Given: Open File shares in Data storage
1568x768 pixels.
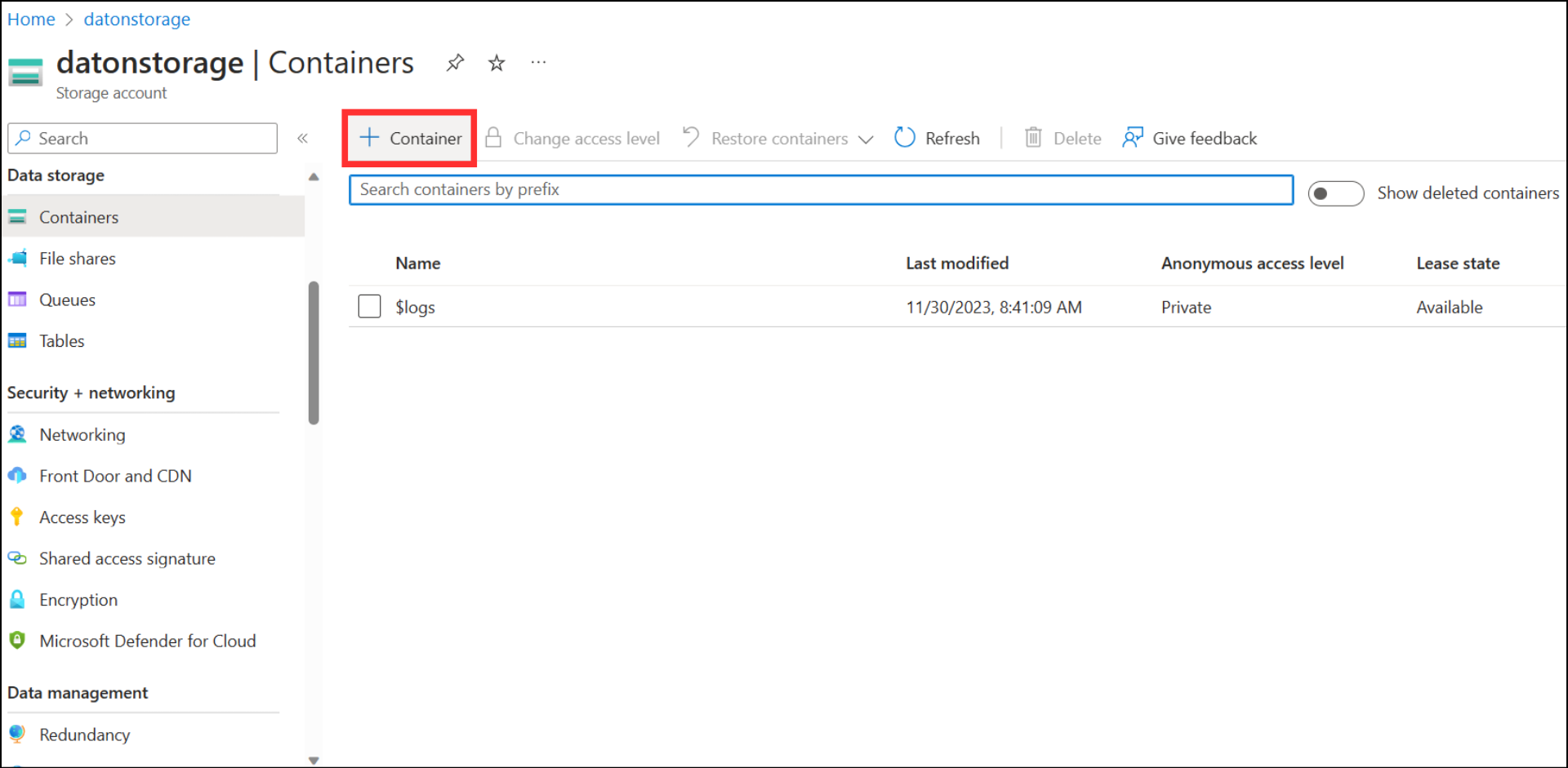Looking at the screenshot, I should point(78,259).
